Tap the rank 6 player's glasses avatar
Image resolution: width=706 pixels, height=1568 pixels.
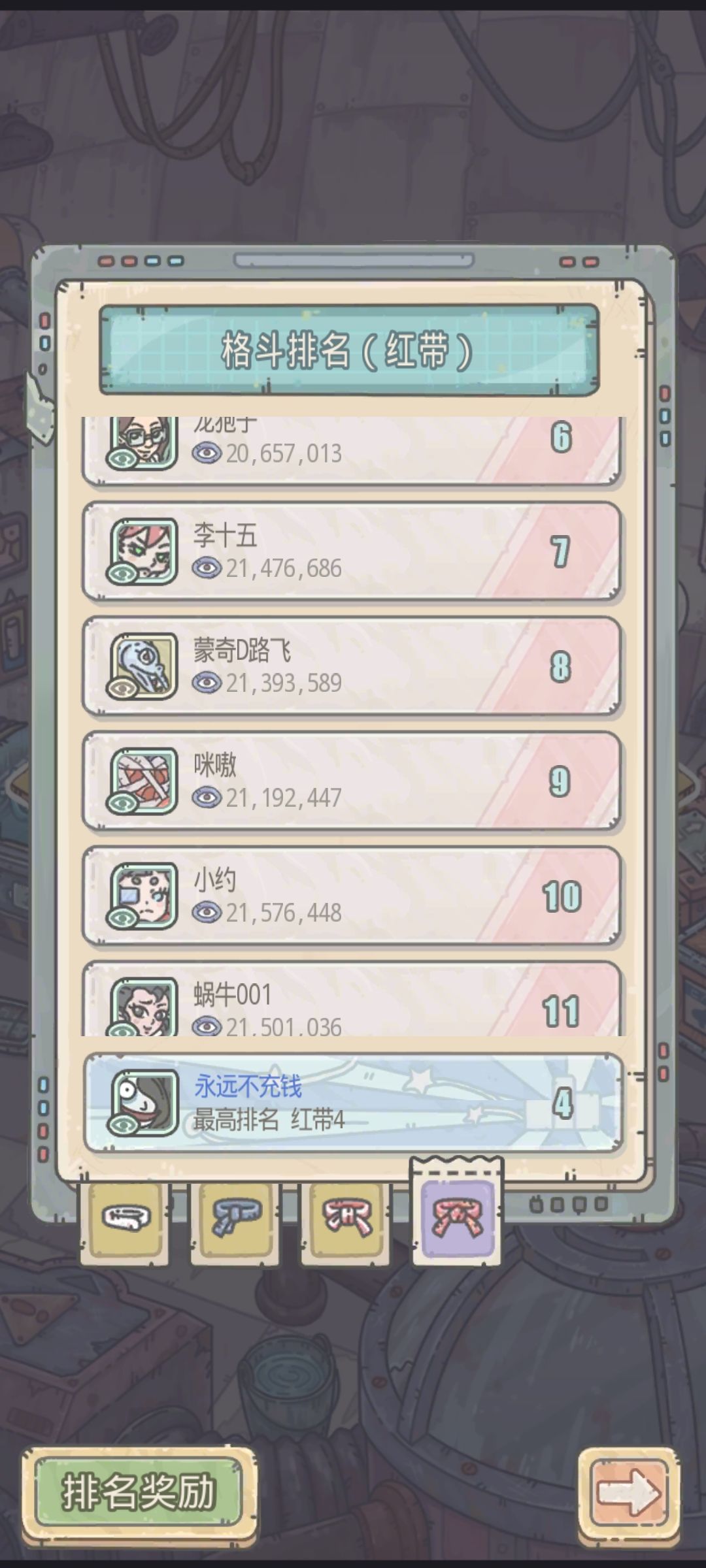pyautogui.click(x=143, y=442)
